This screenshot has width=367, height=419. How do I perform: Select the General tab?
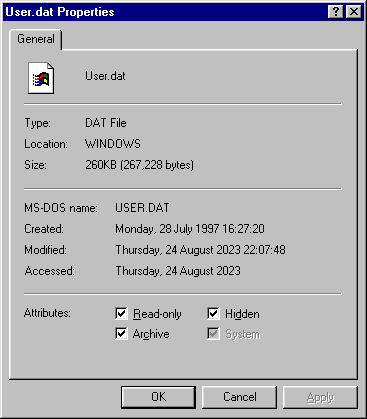coord(36,39)
